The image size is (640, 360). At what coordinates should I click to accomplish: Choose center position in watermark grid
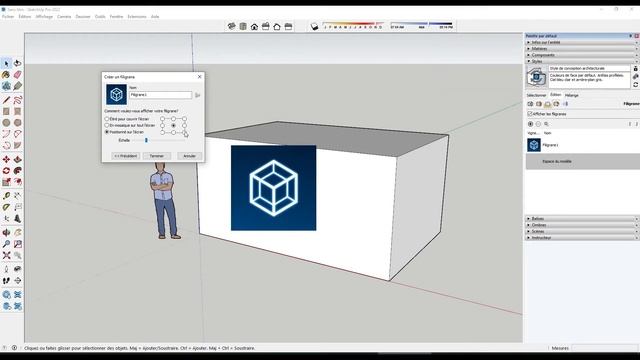(x=173, y=125)
